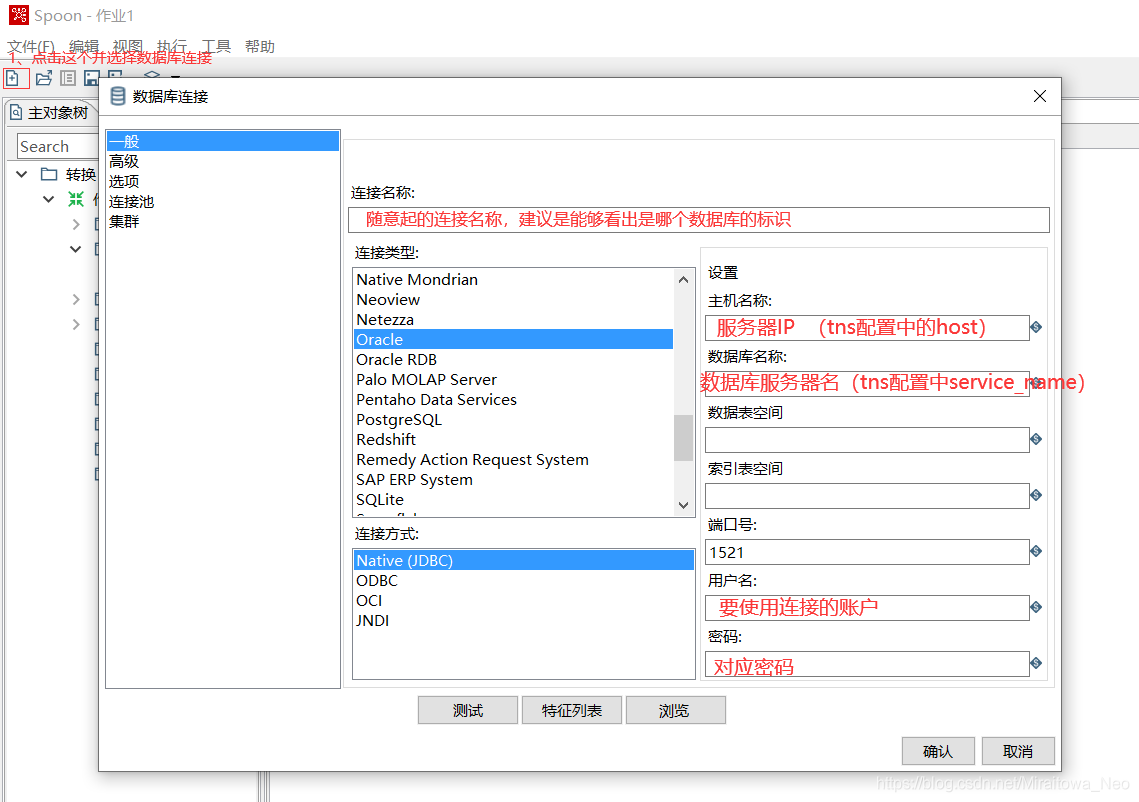Click the 转换 folder icon in tree
Image resolution: width=1139 pixels, height=802 pixels.
(x=49, y=174)
